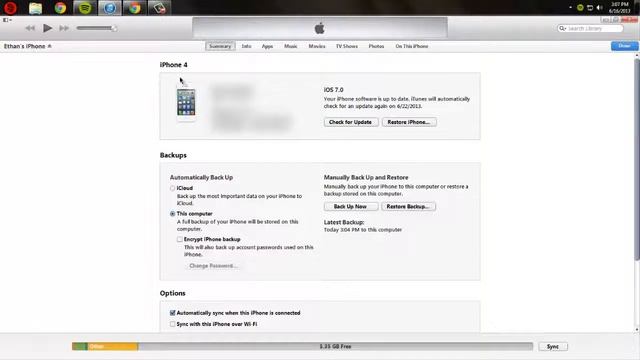Image resolution: width=640 pixels, height=360 pixels.
Task: Select This computer backup radio button
Action: tap(173, 213)
